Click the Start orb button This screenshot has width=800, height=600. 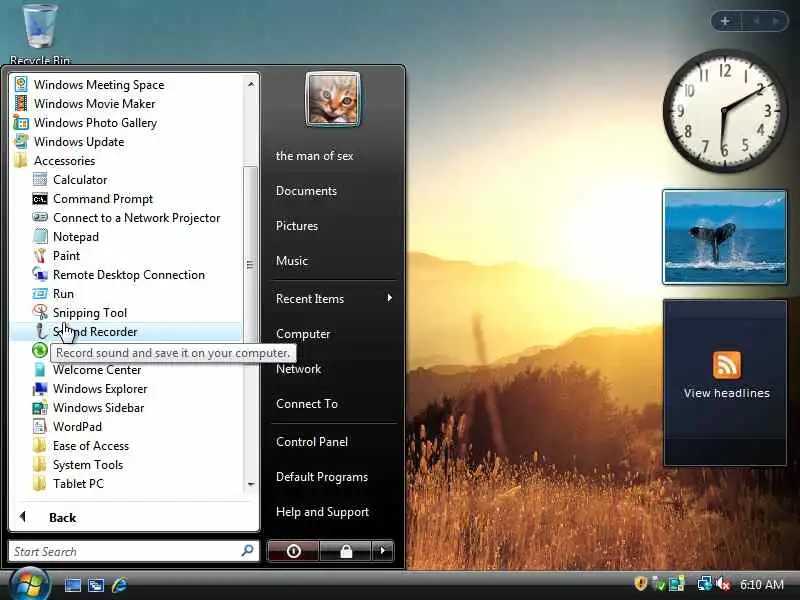29,585
